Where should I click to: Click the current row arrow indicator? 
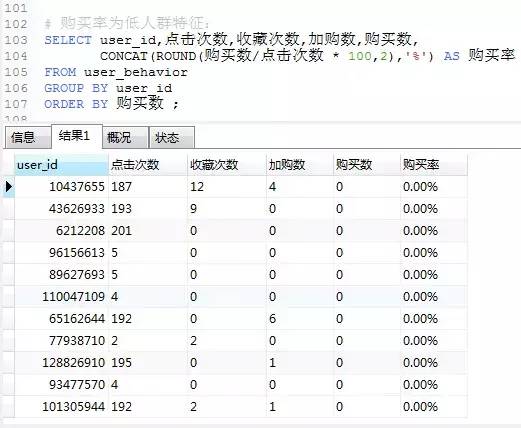point(9,186)
